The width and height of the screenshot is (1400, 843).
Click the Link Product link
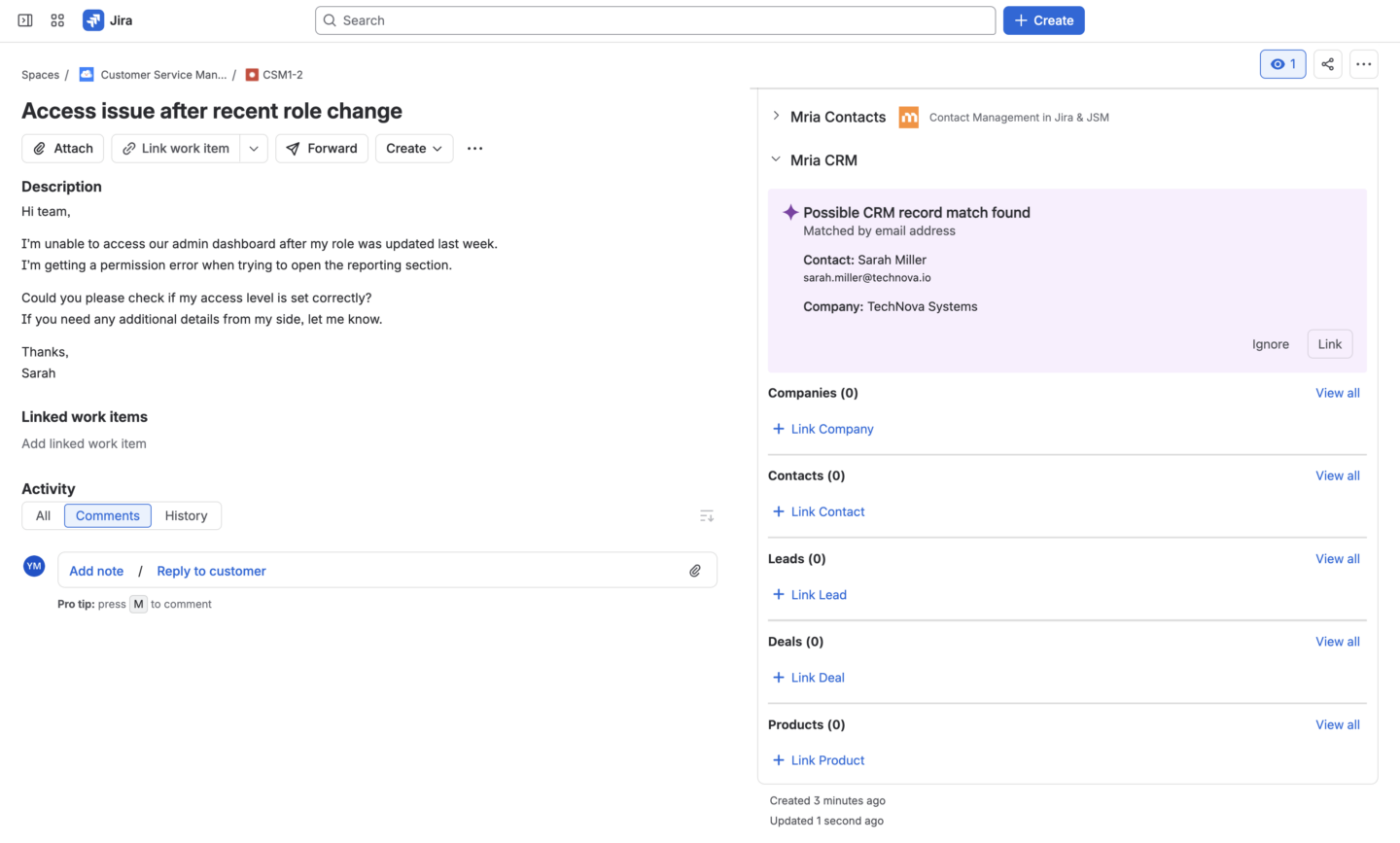tap(819, 760)
